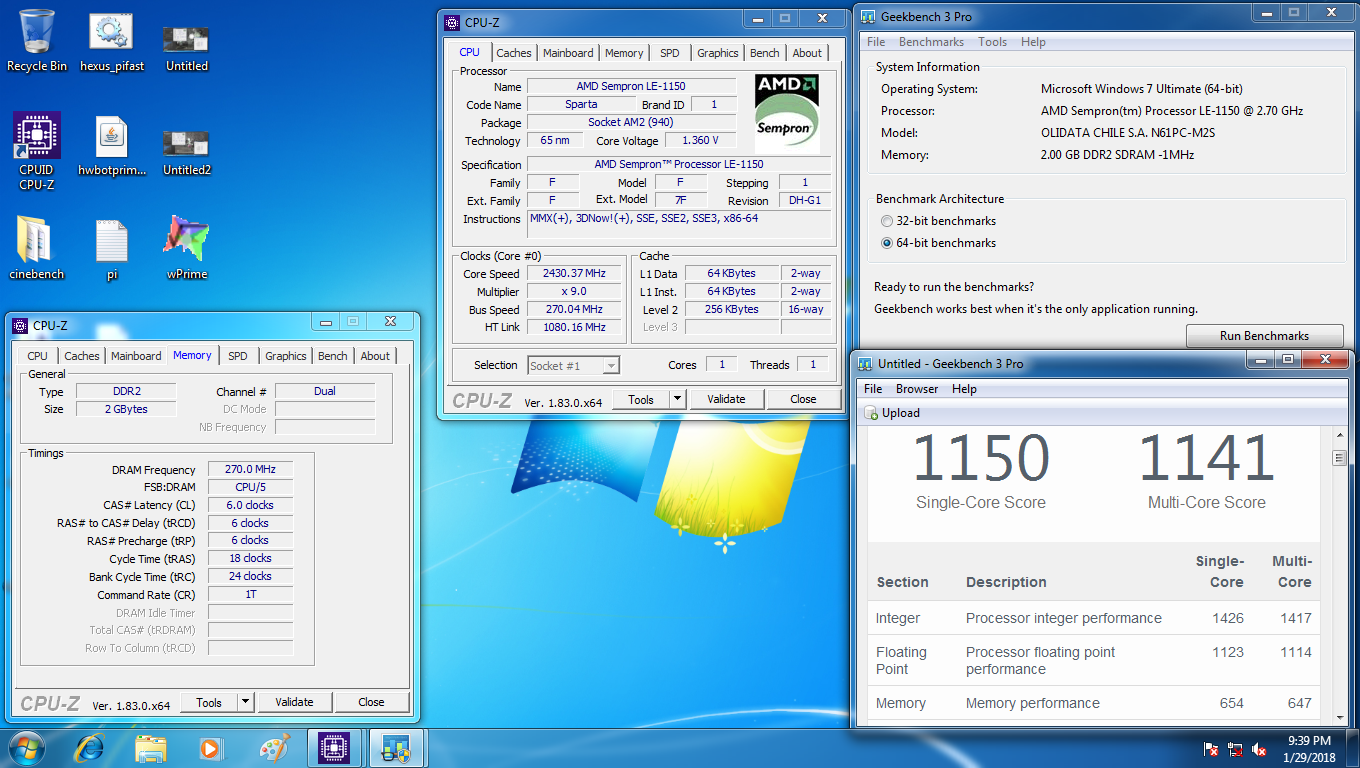Viewport: 1360px width, 768px height.
Task: Click Close button in CPU-Z Memory window
Action: pyautogui.click(x=371, y=702)
